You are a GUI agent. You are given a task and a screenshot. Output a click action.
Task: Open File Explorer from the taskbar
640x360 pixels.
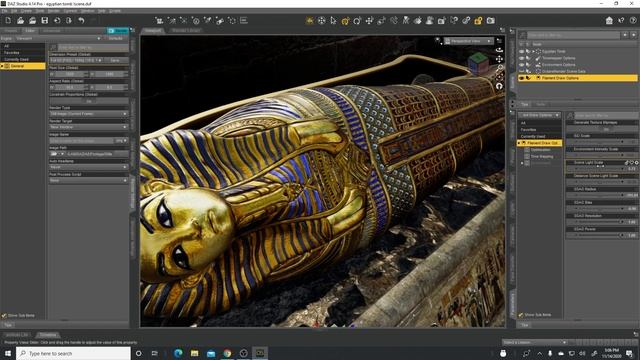[195, 353]
